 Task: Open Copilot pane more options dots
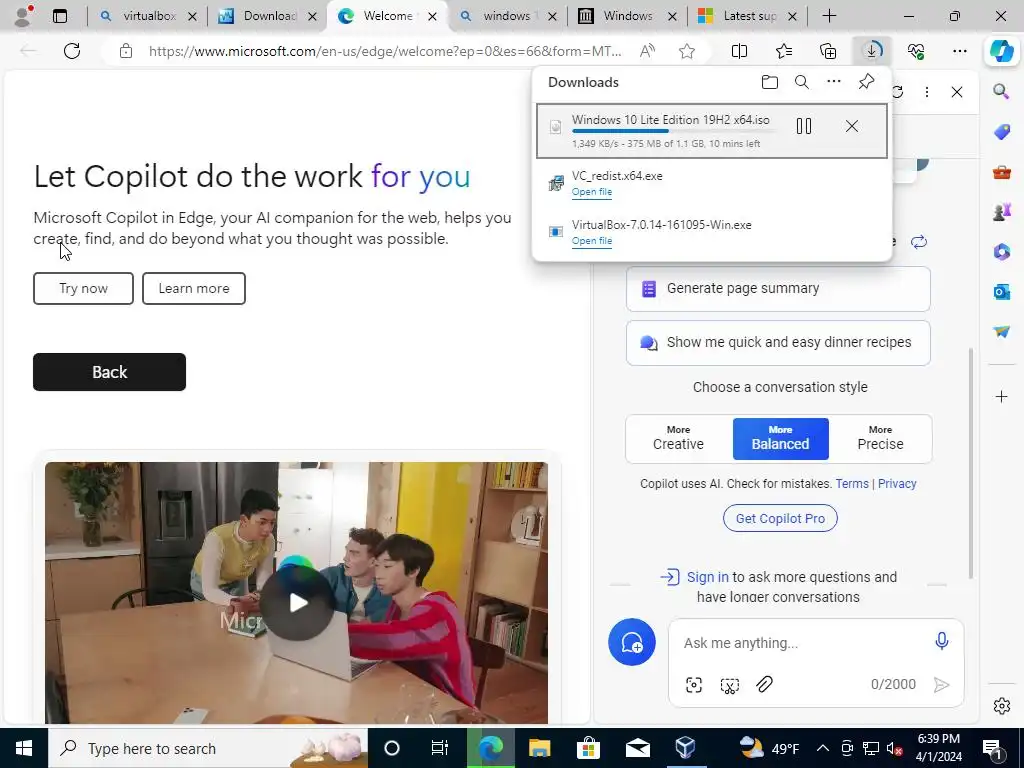pyautogui.click(x=927, y=92)
